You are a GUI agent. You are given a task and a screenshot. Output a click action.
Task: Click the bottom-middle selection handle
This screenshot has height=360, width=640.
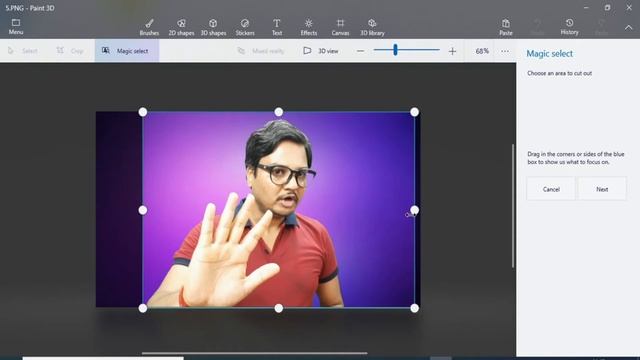click(278, 309)
